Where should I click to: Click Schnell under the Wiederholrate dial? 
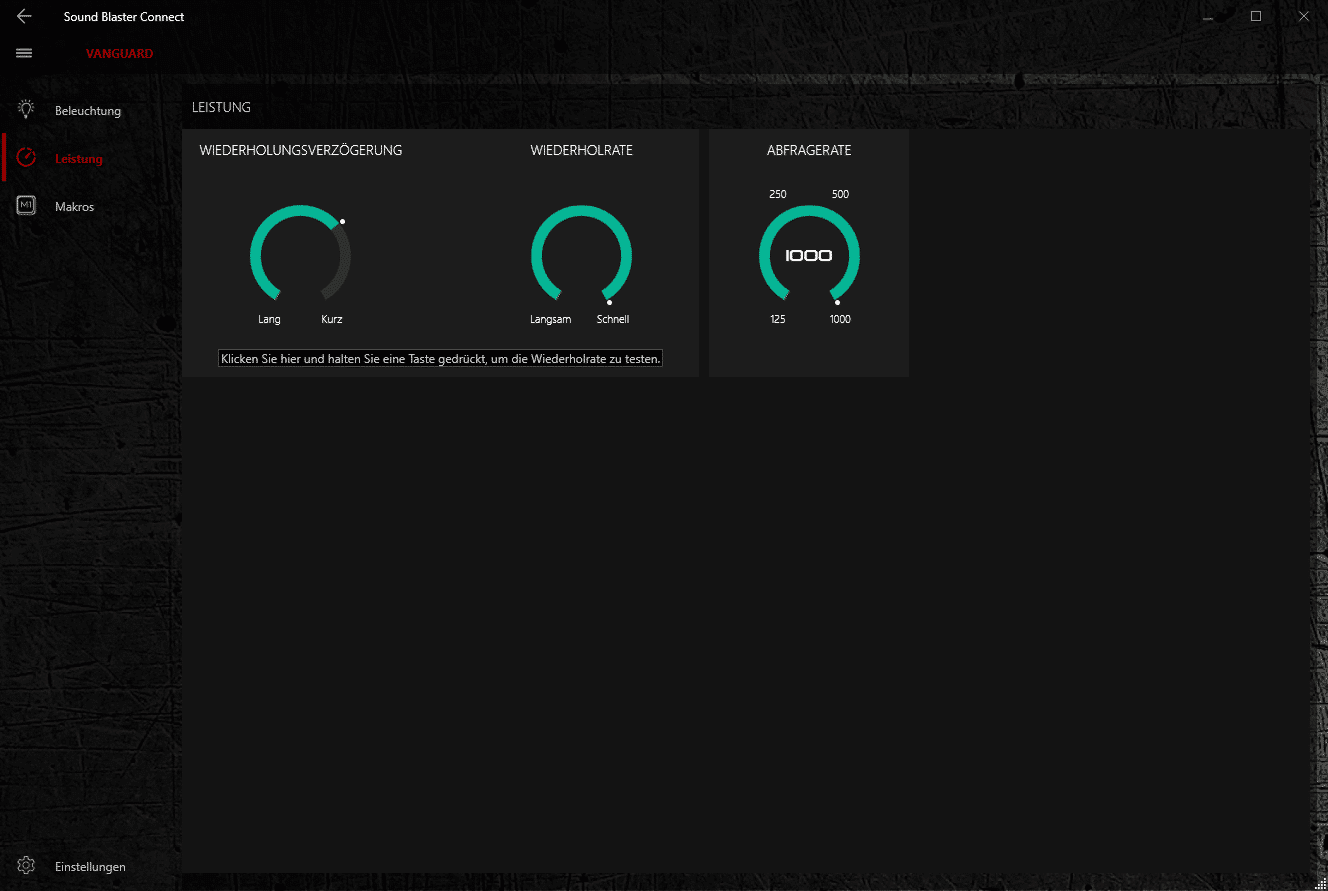[x=612, y=320]
